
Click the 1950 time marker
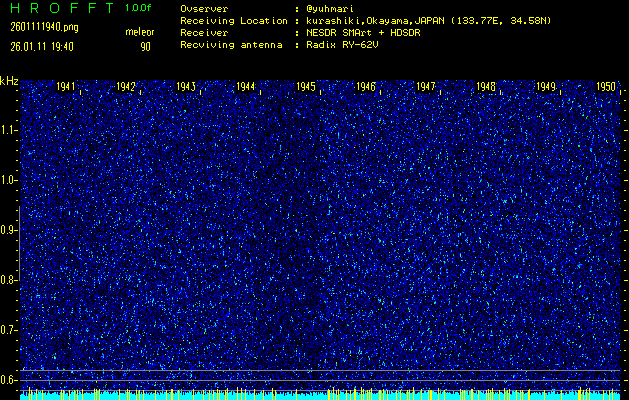point(605,88)
